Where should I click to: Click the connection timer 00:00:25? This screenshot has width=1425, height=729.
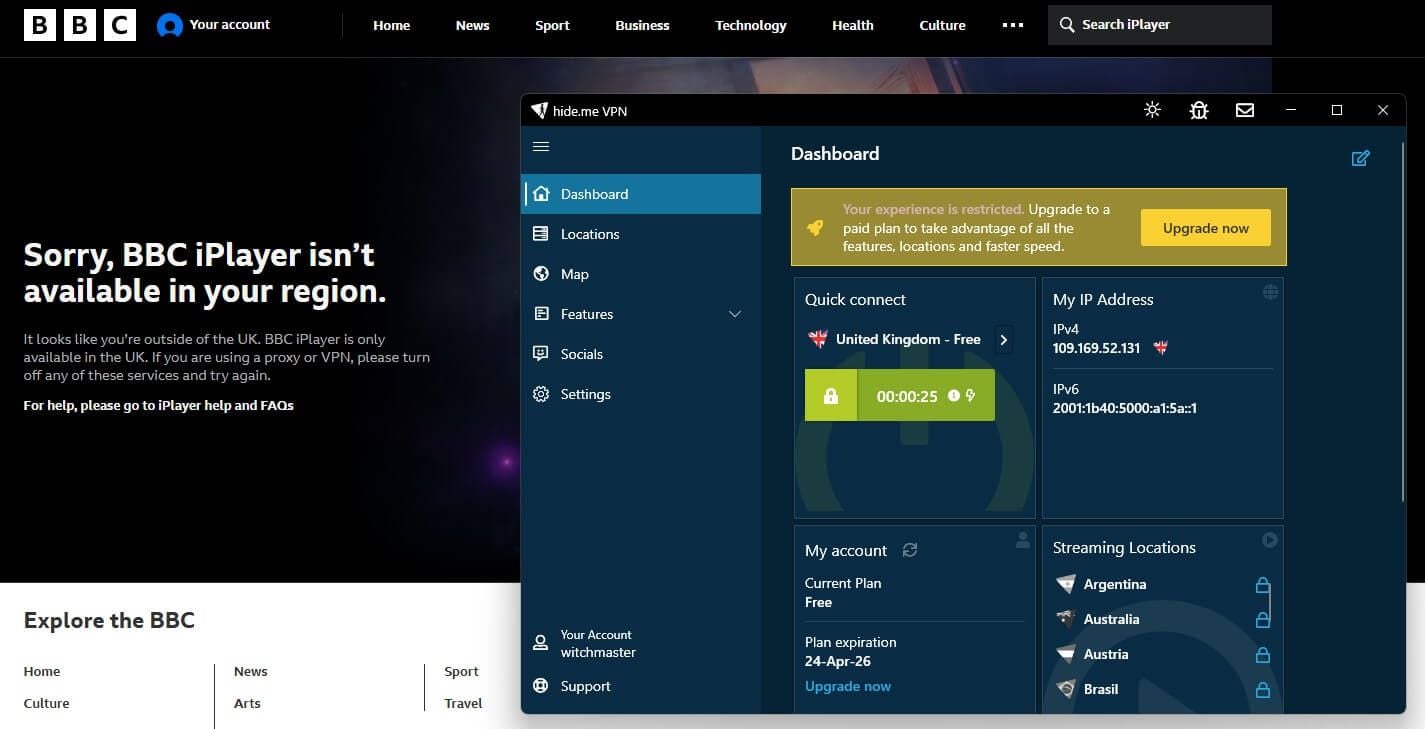click(907, 396)
